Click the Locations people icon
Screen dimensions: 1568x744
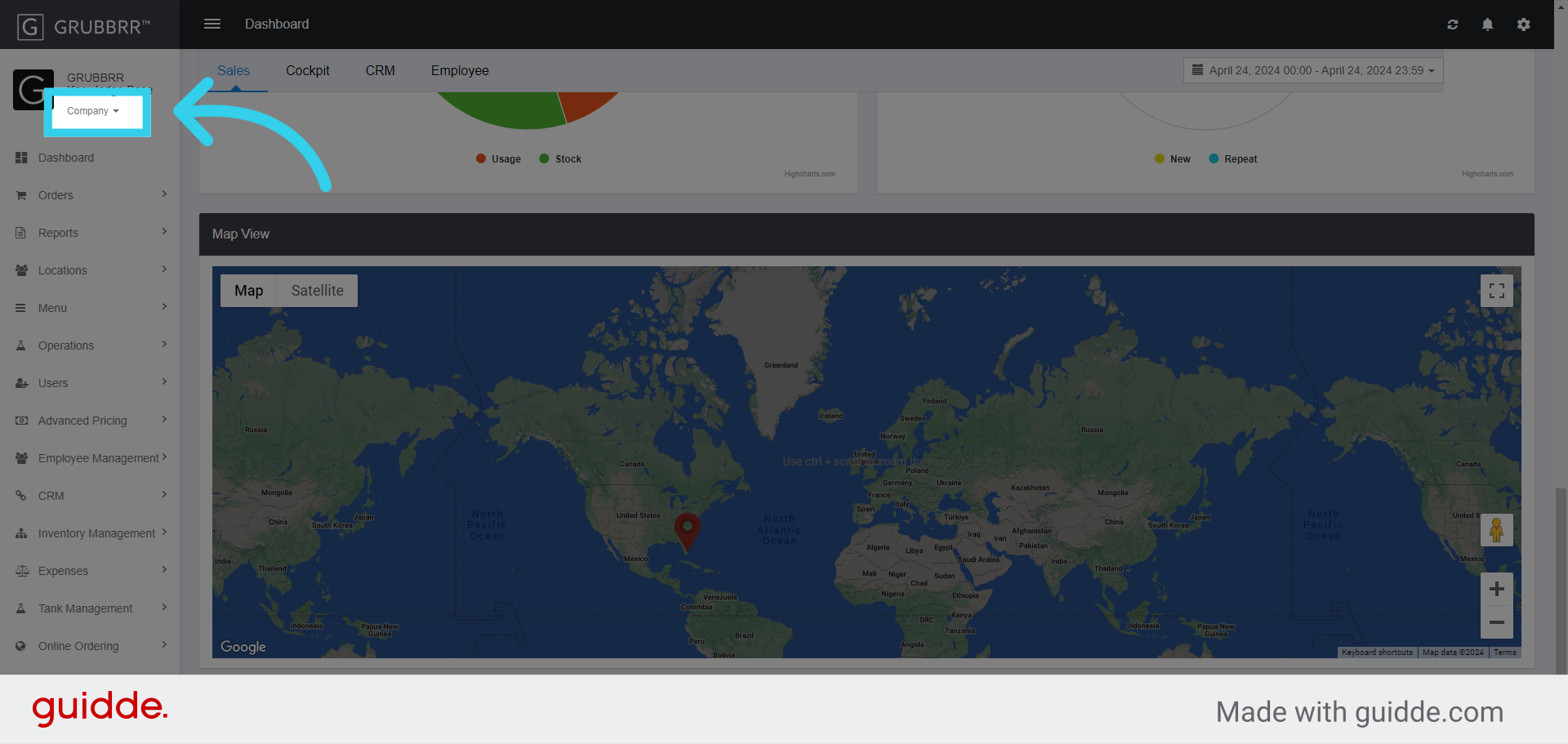click(21, 270)
